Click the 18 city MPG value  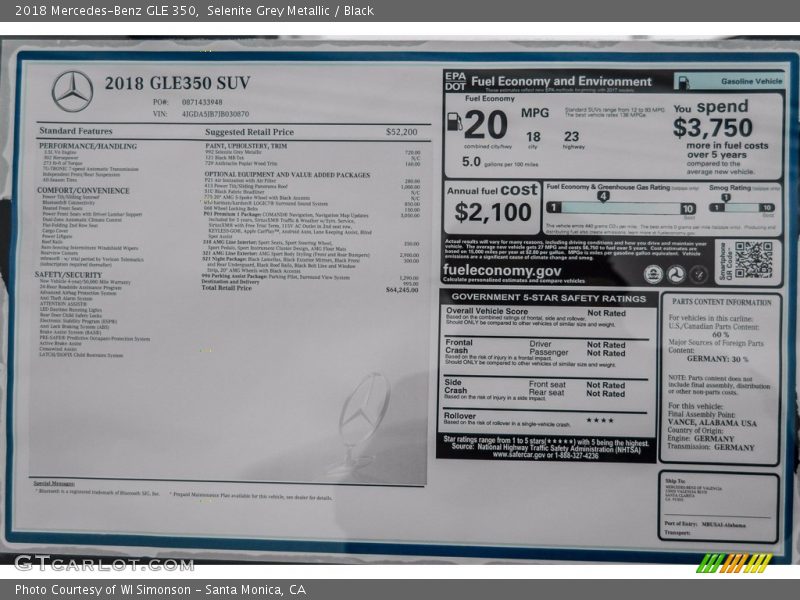pyautogui.click(x=533, y=137)
